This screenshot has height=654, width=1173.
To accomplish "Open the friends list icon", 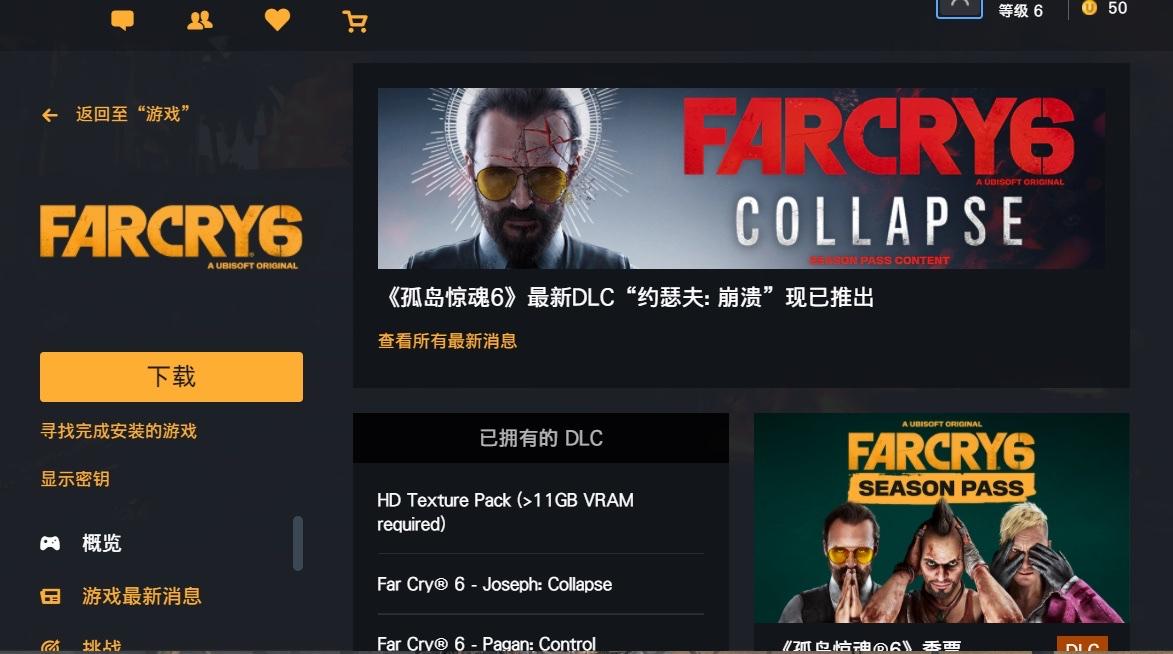I will coord(200,20).
